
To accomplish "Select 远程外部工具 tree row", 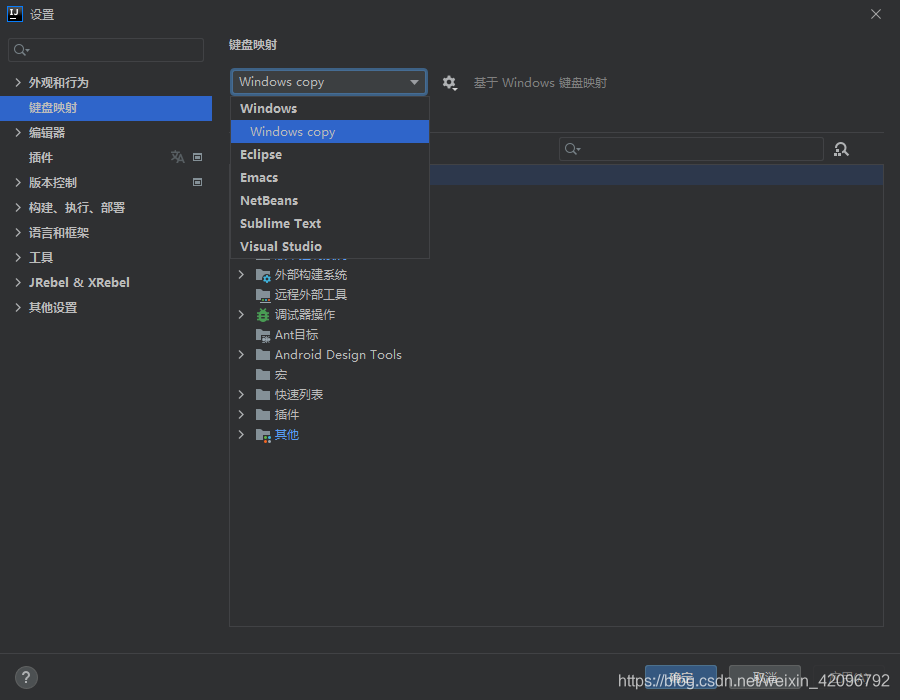I will (556, 295).
